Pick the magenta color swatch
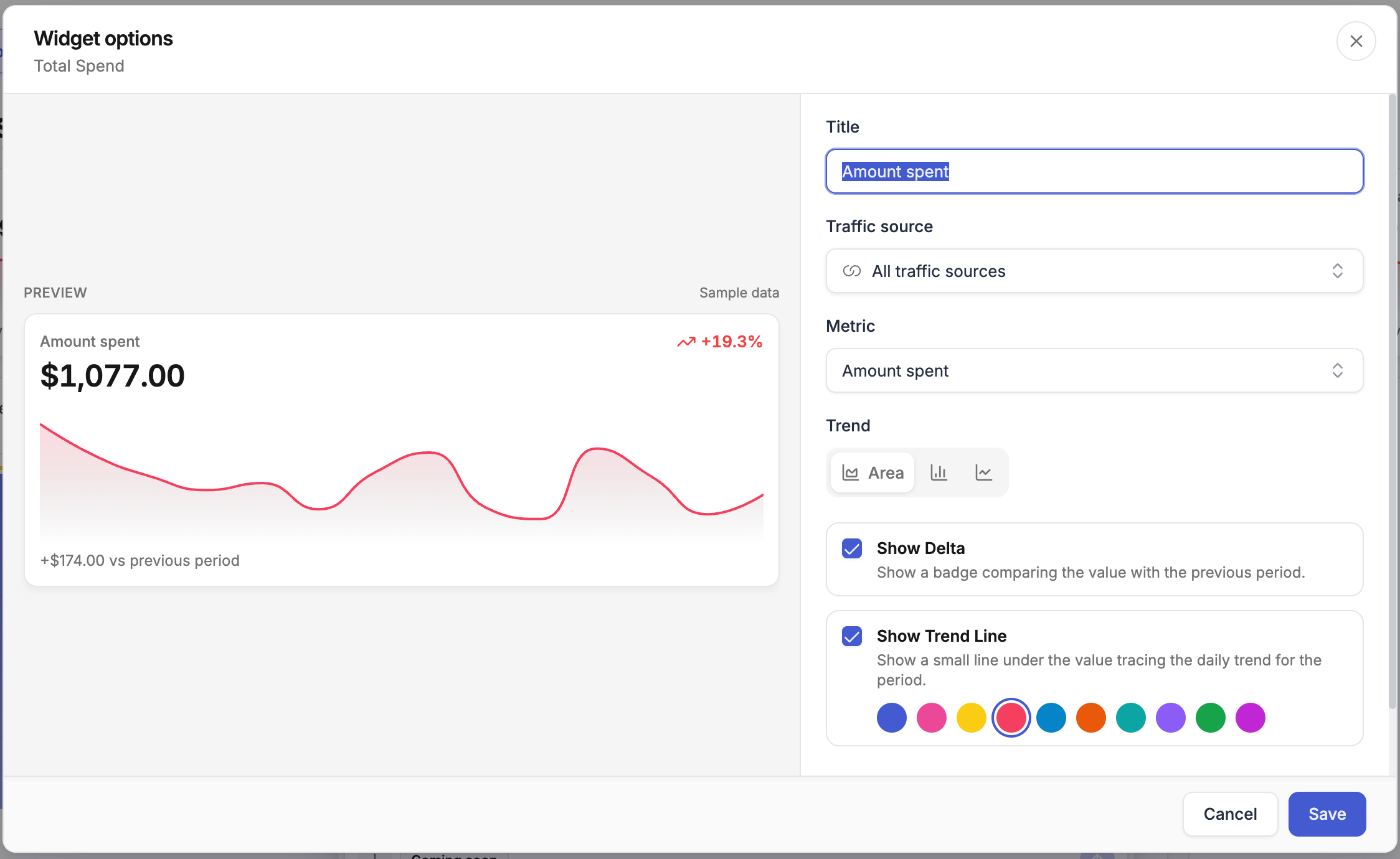Screen dimensions: 1400x859 pyautogui.click(x=1251, y=718)
